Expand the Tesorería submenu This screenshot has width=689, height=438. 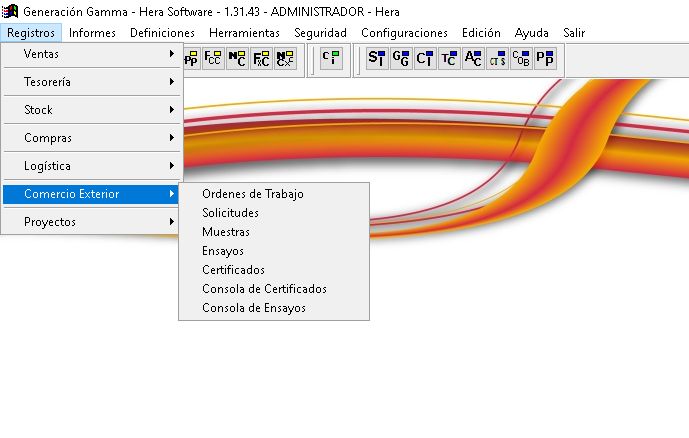[91, 82]
